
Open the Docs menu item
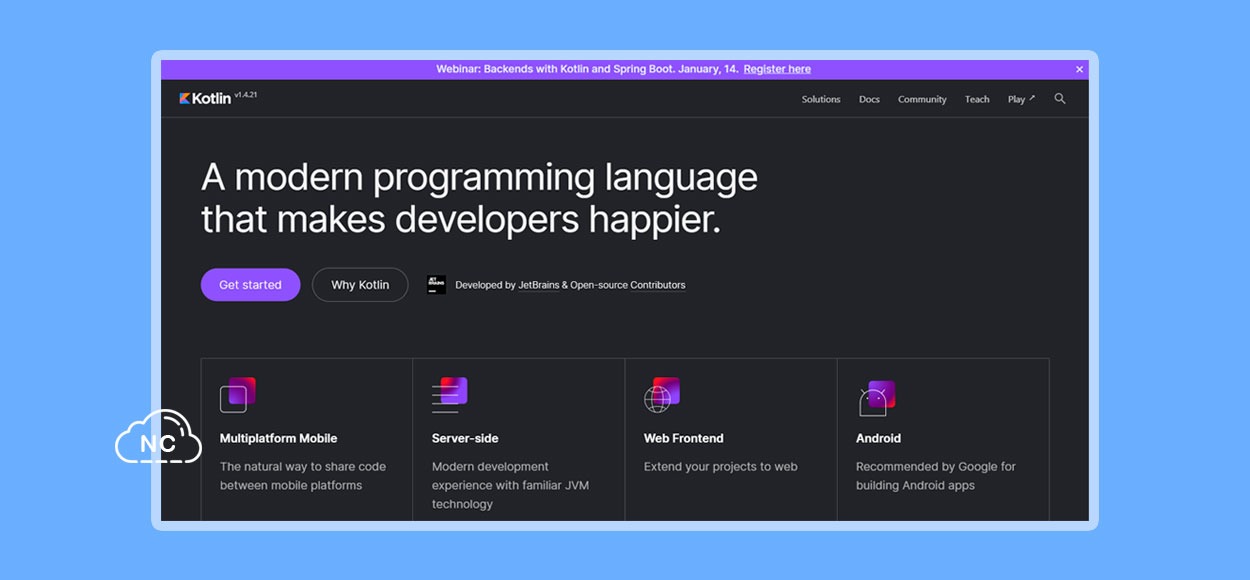click(869, 99)
